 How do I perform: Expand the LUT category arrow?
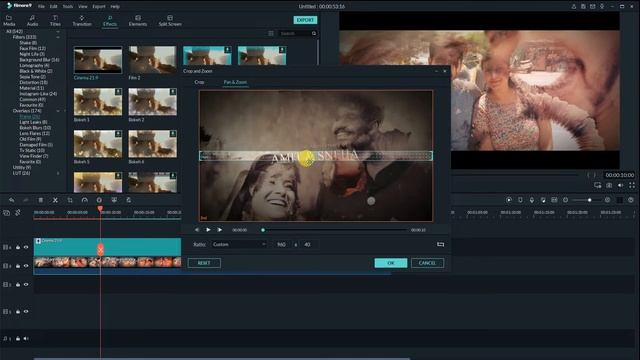click(x=58, y=173)
